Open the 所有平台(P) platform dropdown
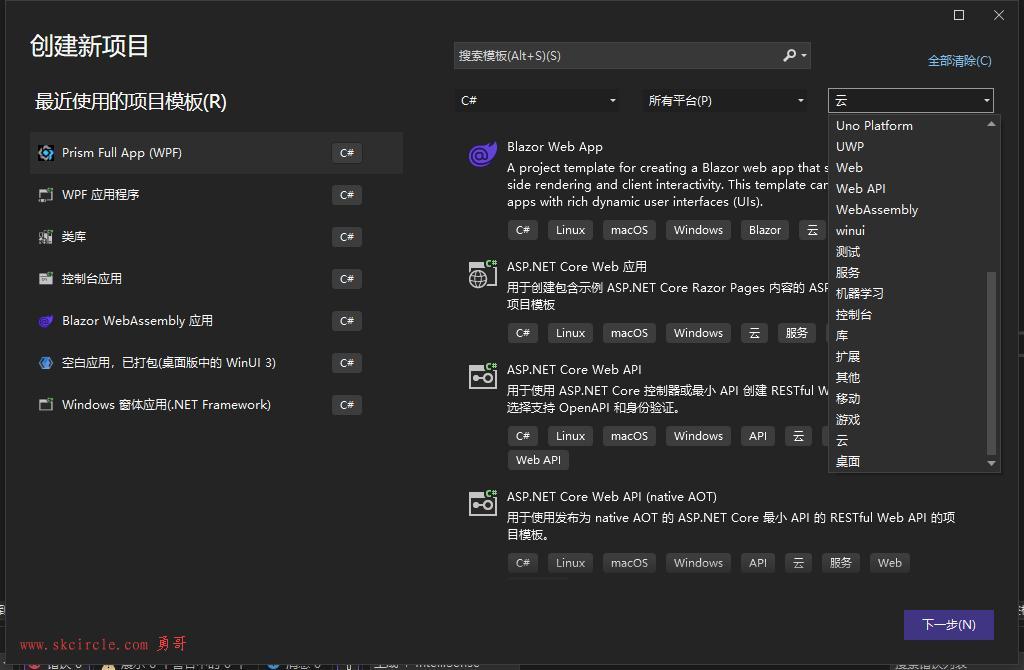The width and height of the screenshot is (1024, 670). coord(725,101)
